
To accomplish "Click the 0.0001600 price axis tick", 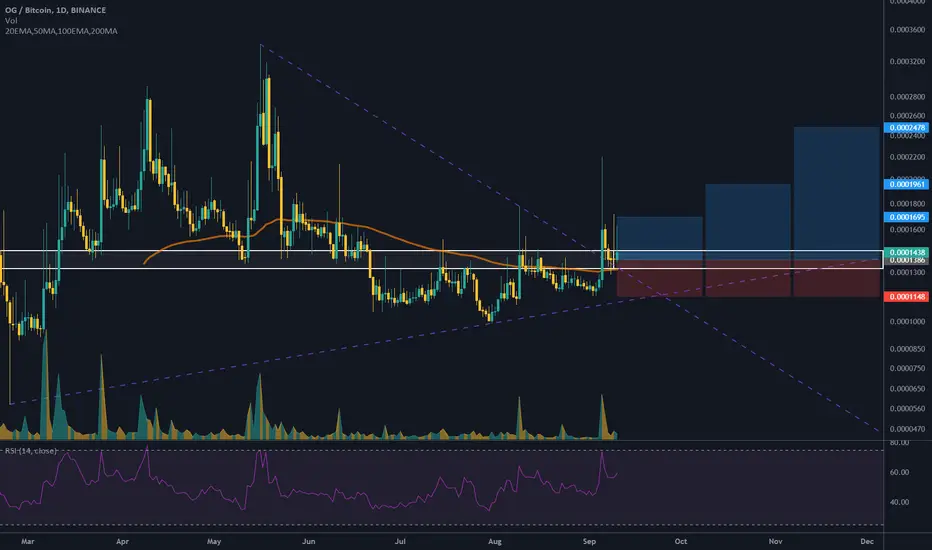I will click(907, 230).
